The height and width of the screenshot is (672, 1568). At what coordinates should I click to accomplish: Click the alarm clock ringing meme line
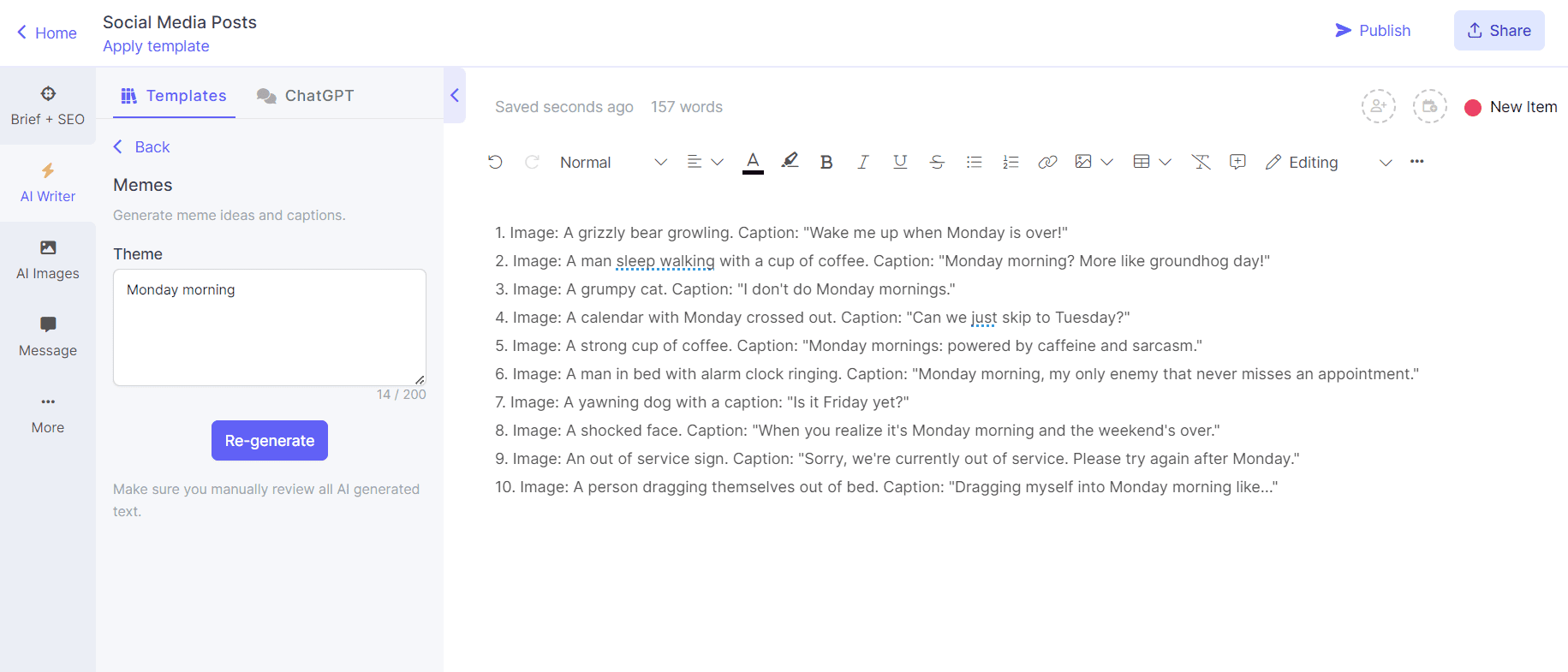click(x=957, y=374)
